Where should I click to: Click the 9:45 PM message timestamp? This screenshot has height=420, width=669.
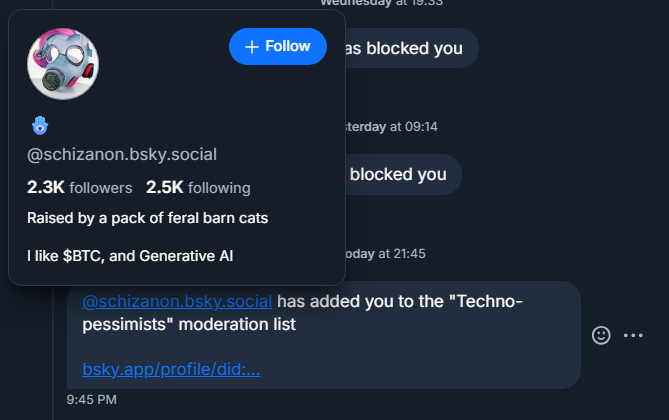pos(92,400)
